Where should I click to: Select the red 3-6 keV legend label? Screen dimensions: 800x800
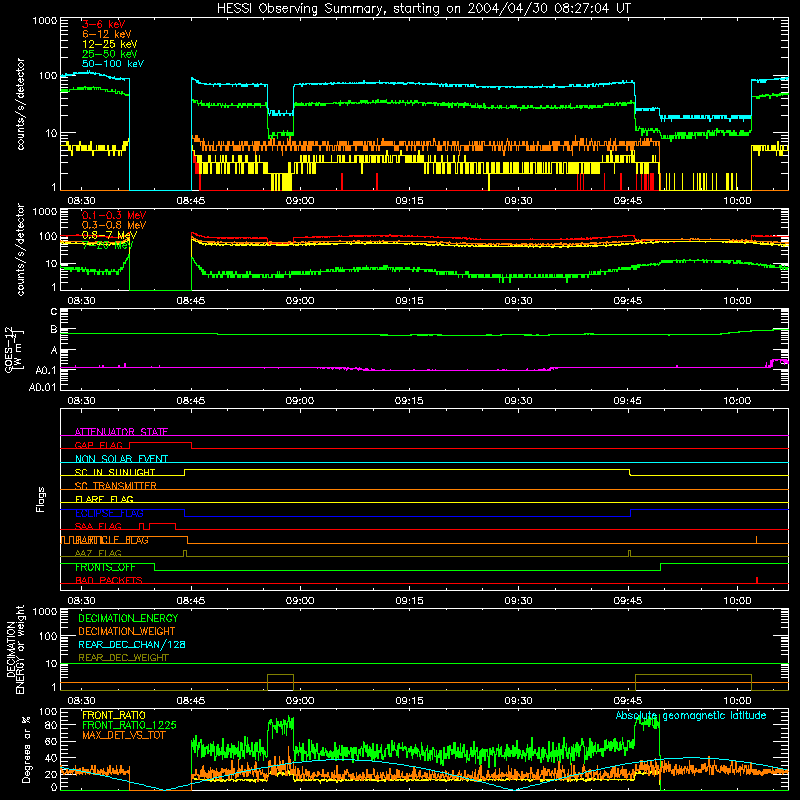click(x=104, y=24)
